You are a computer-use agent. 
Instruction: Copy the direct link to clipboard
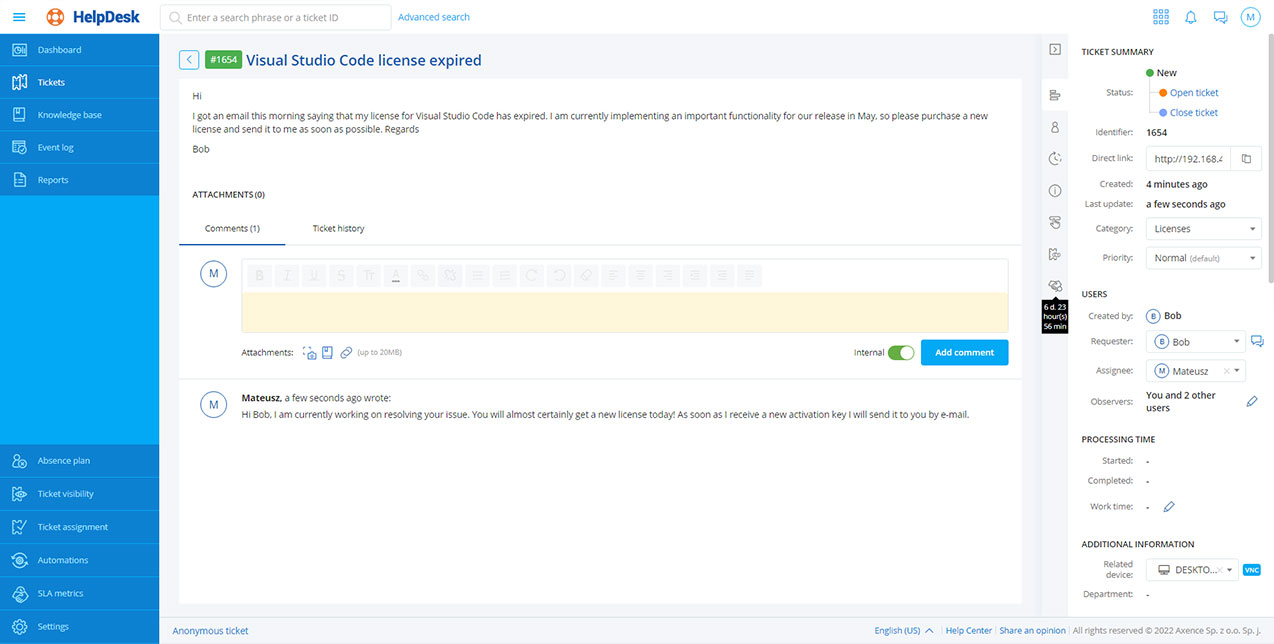click(x=1246, y=159)
